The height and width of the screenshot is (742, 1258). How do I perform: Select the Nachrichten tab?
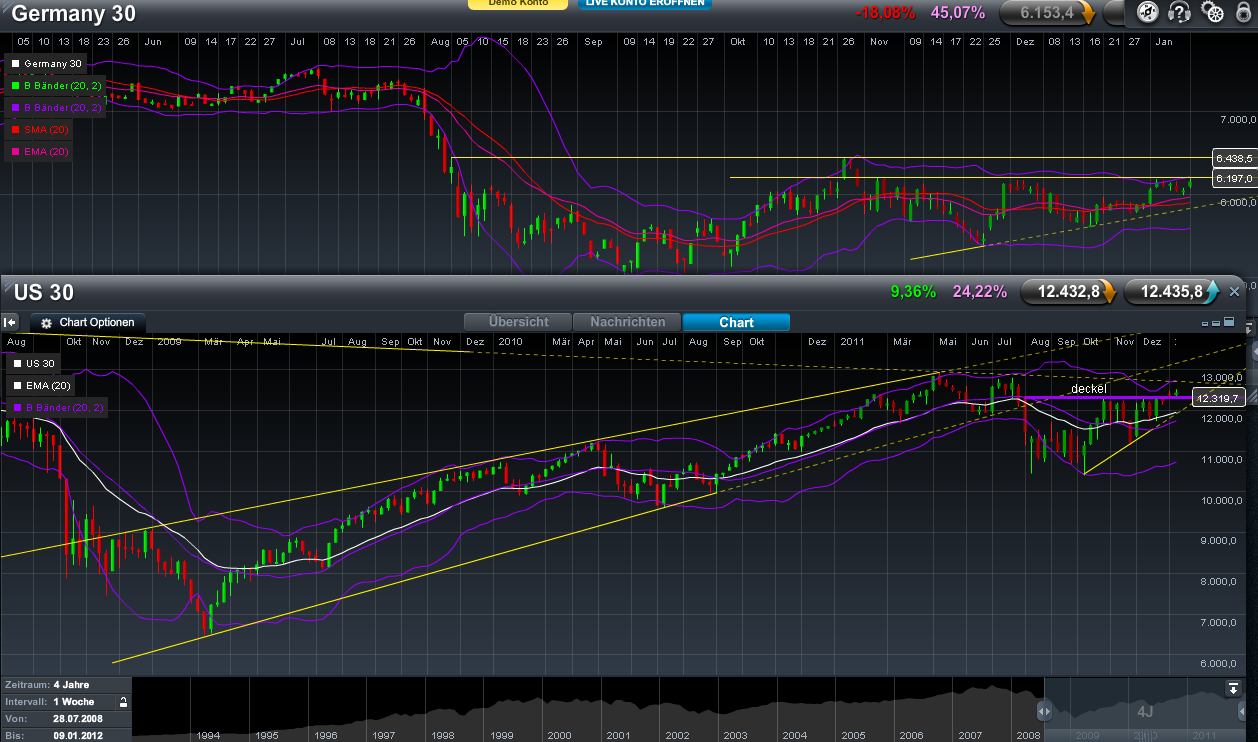(x=627, y=322)
